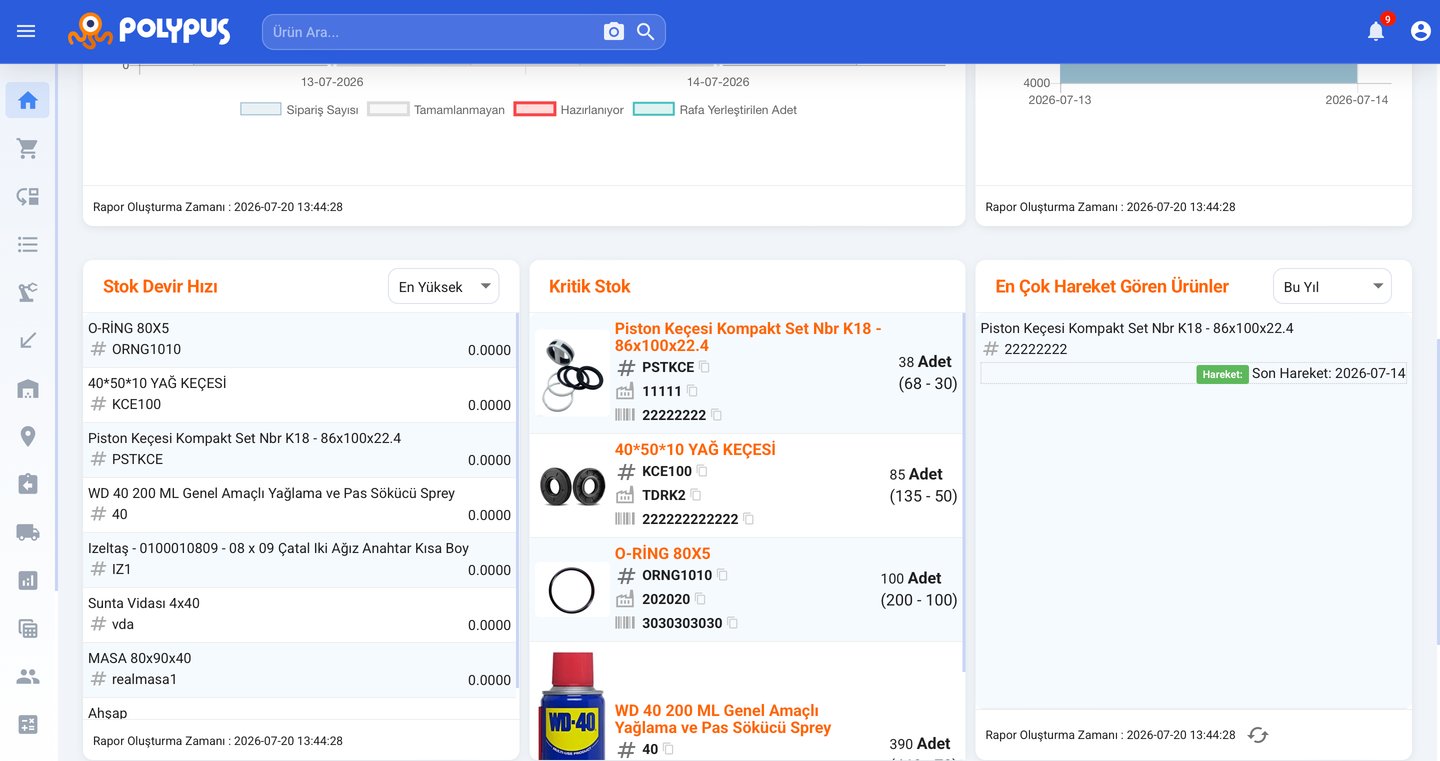Viewport: 1440px width, 761px height.
Task: Copy barcode 22222222
Action: tap(716, 415)
